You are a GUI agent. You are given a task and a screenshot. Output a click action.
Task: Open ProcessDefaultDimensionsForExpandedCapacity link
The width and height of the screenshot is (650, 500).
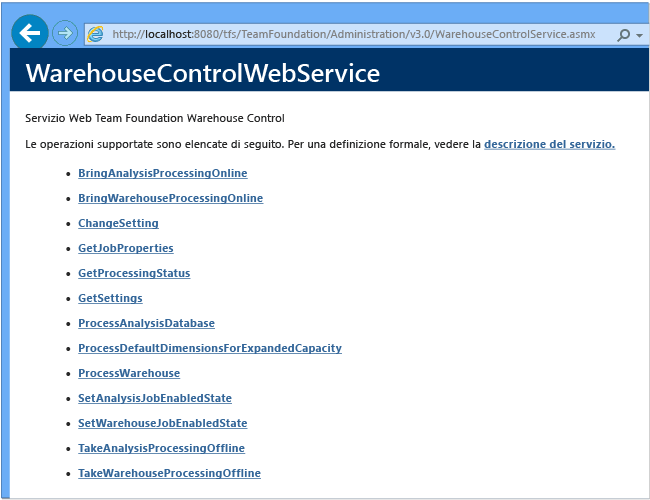pos(210,348)
